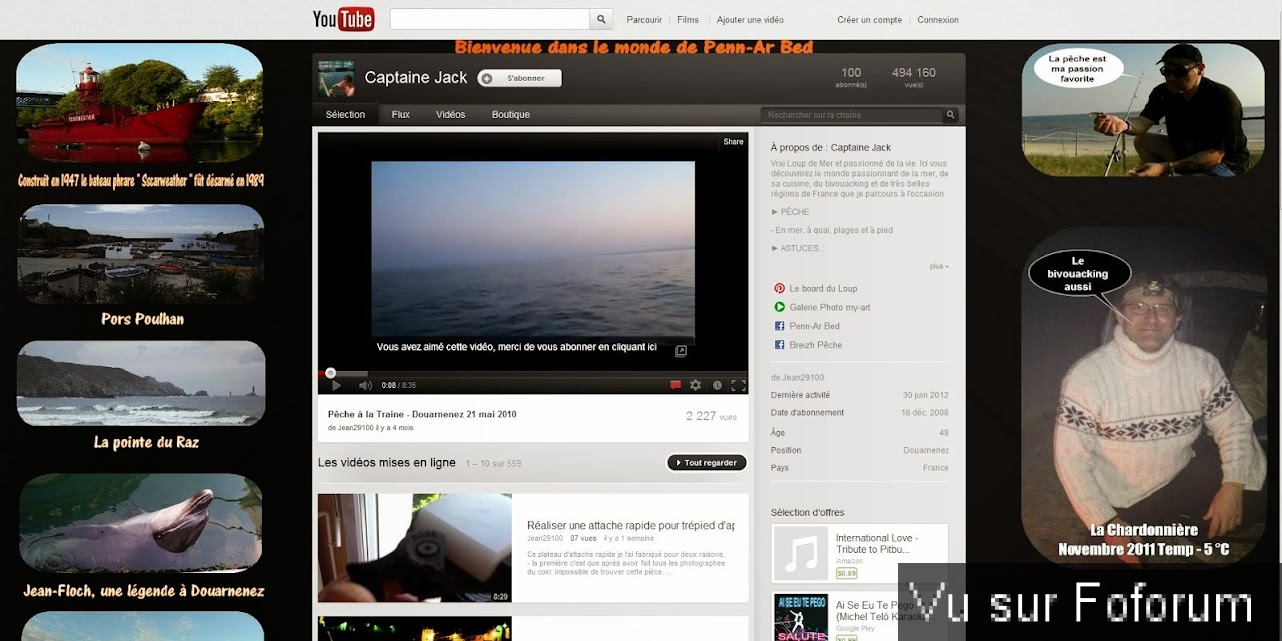Open Captaine Jack channel avatar
This screenshot has width=1282, height=641.
point(336,78)
